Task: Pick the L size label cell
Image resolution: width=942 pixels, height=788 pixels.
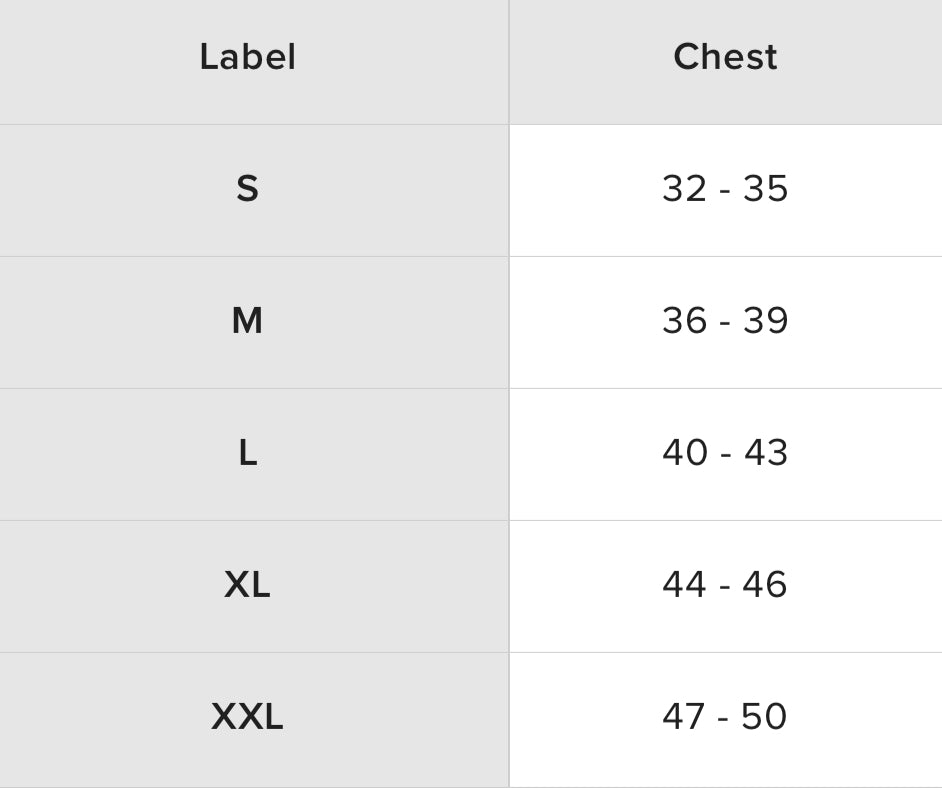Action: pos(247,453)
